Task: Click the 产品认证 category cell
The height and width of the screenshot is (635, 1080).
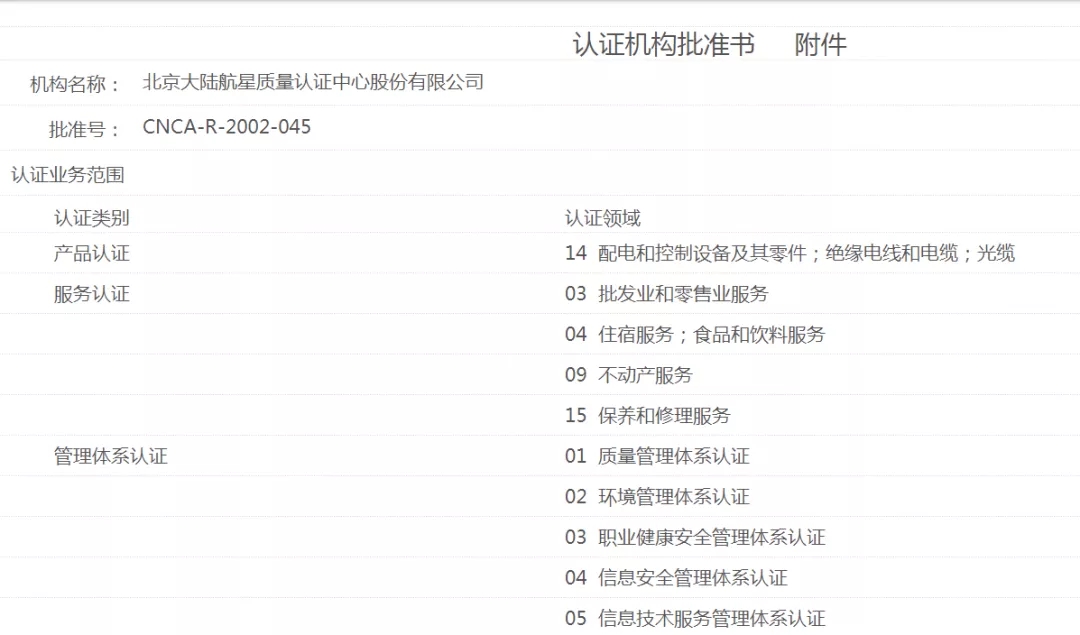Action: coord(91,254)
